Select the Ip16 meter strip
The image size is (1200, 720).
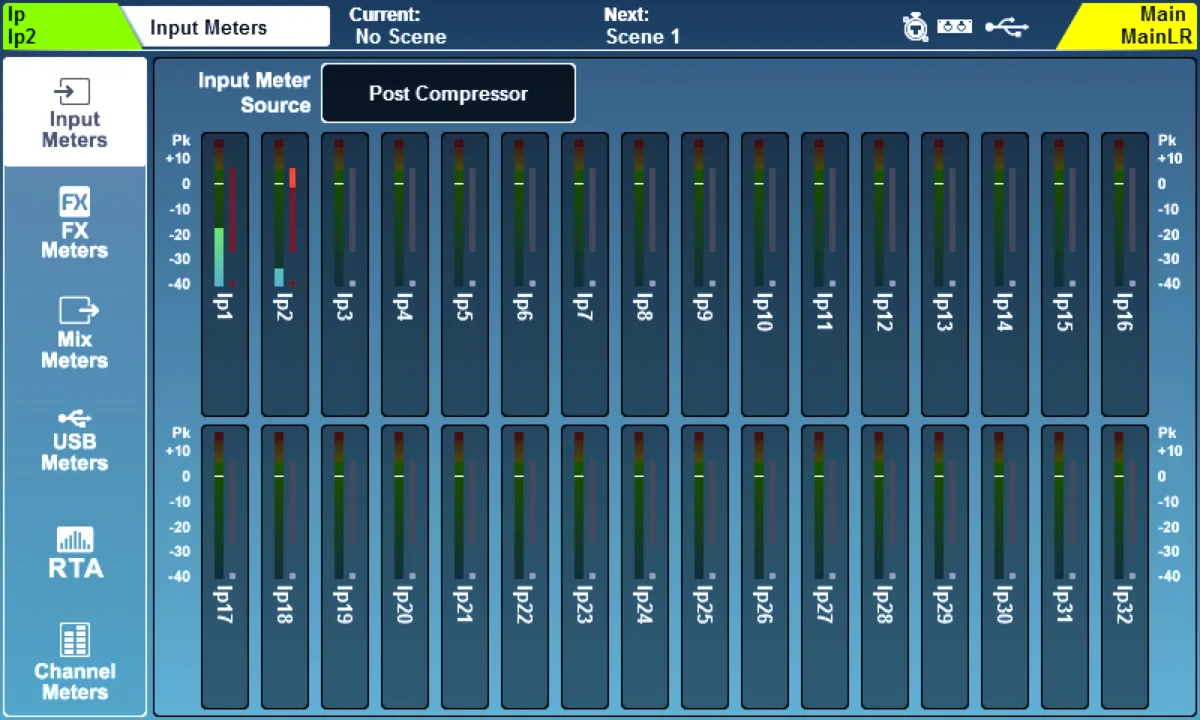click(1125, 274)
